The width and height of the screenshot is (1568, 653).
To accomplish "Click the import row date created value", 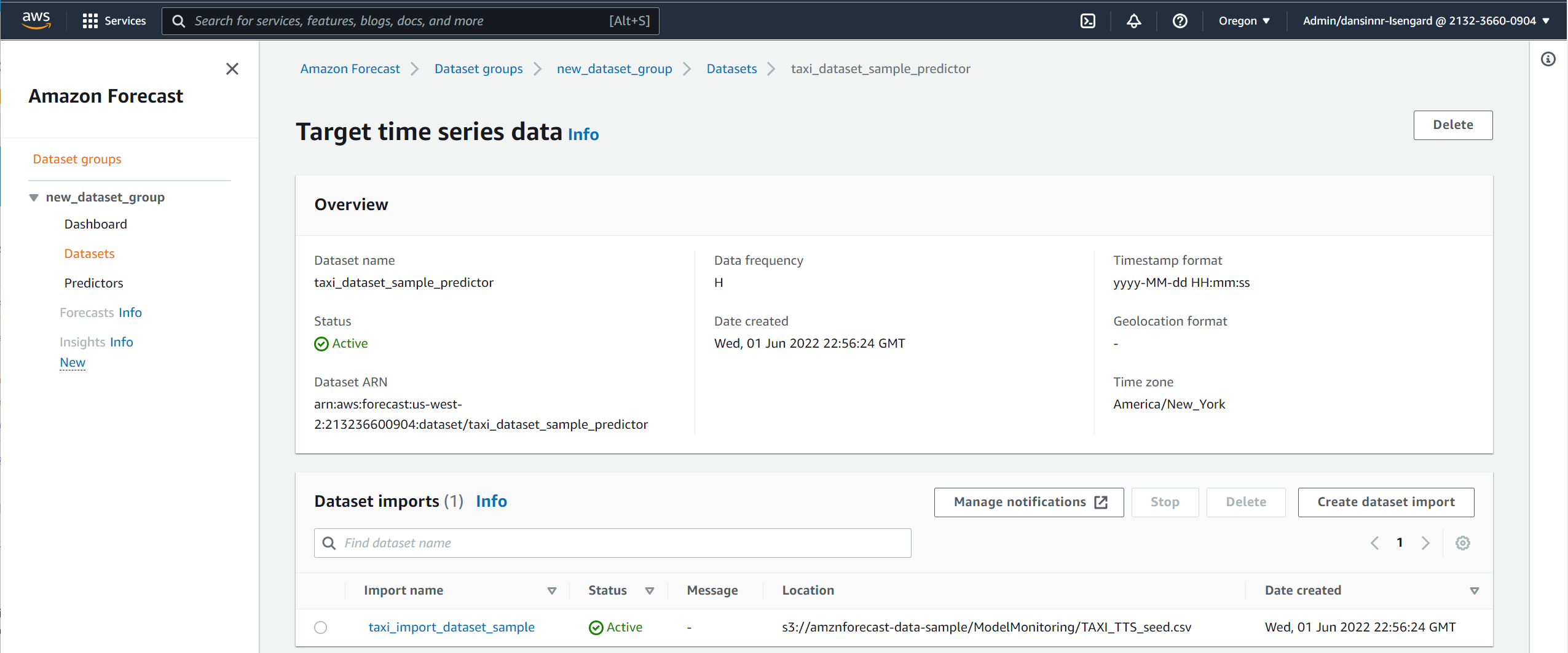I will [x=1360, y=627].
